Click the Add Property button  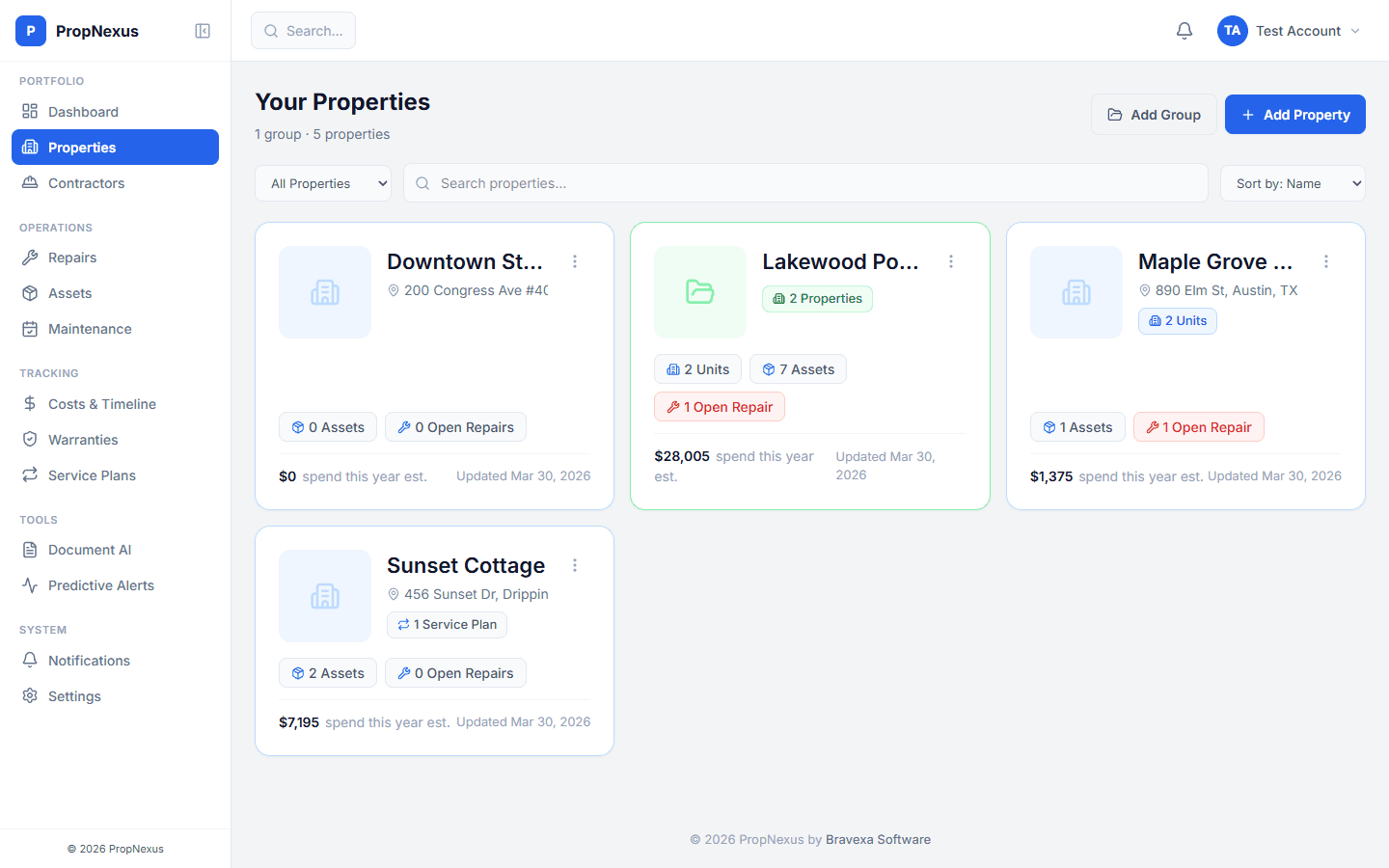(x=1294, y=114)
